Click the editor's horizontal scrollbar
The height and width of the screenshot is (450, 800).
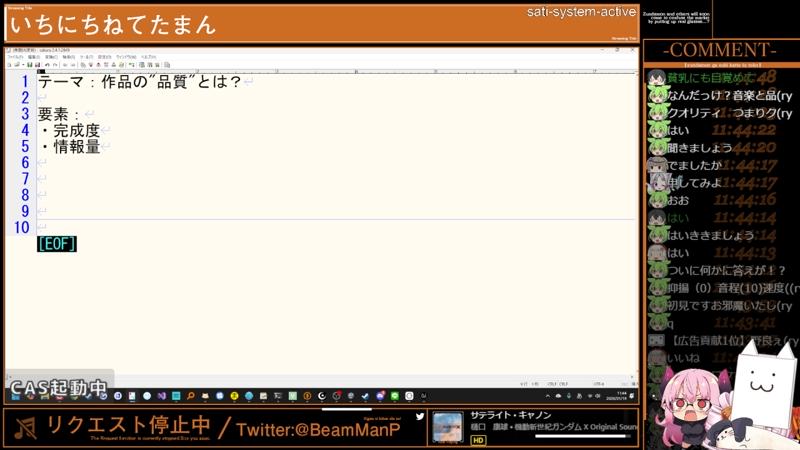coord(319,378)
